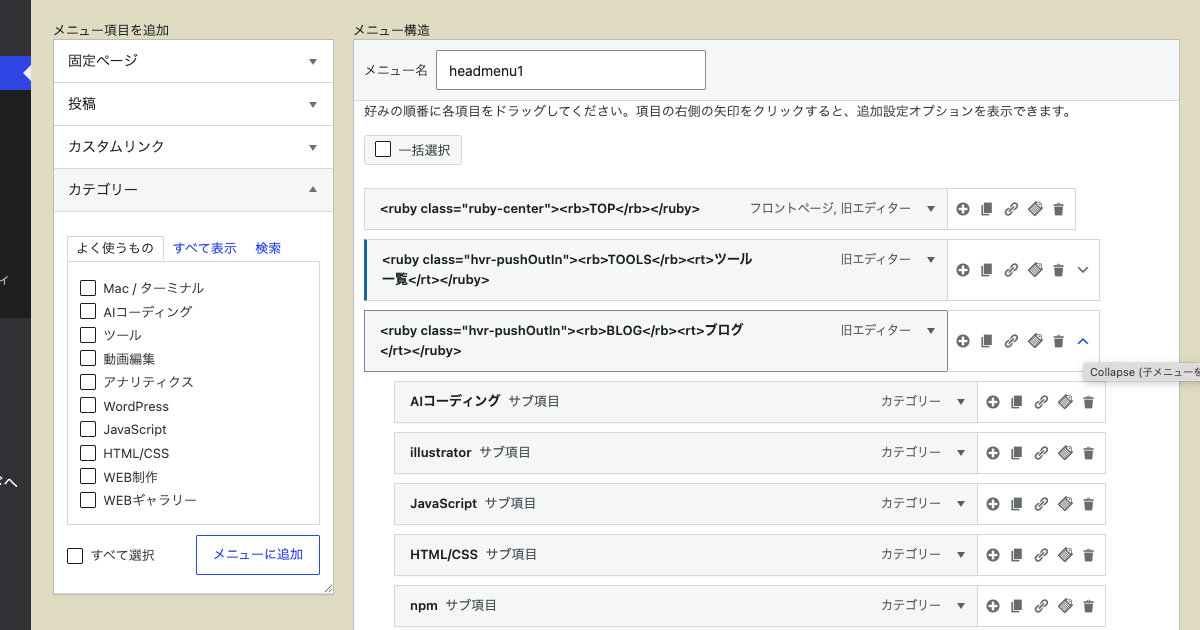Tick the ツール category checkbox
Screen dimensions: 1200x630
(88, 335)
